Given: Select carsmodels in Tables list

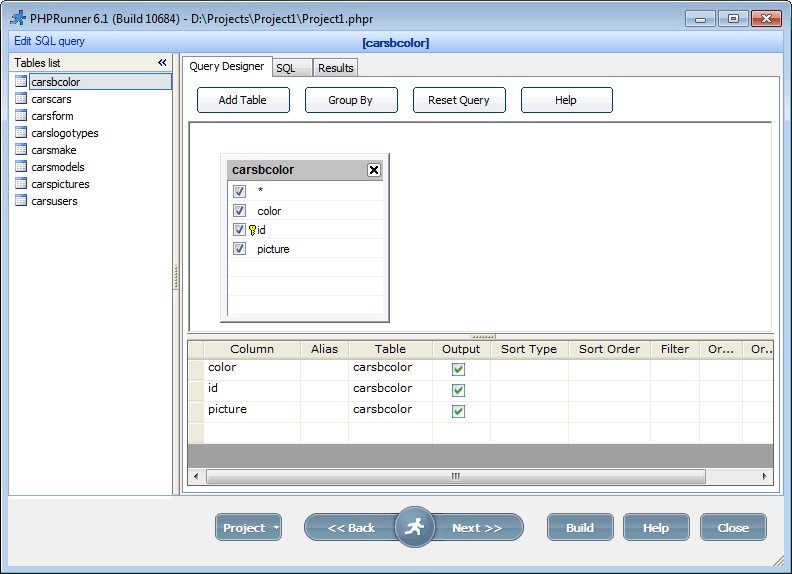Looking at the screenshot, I should click(58, 167).
